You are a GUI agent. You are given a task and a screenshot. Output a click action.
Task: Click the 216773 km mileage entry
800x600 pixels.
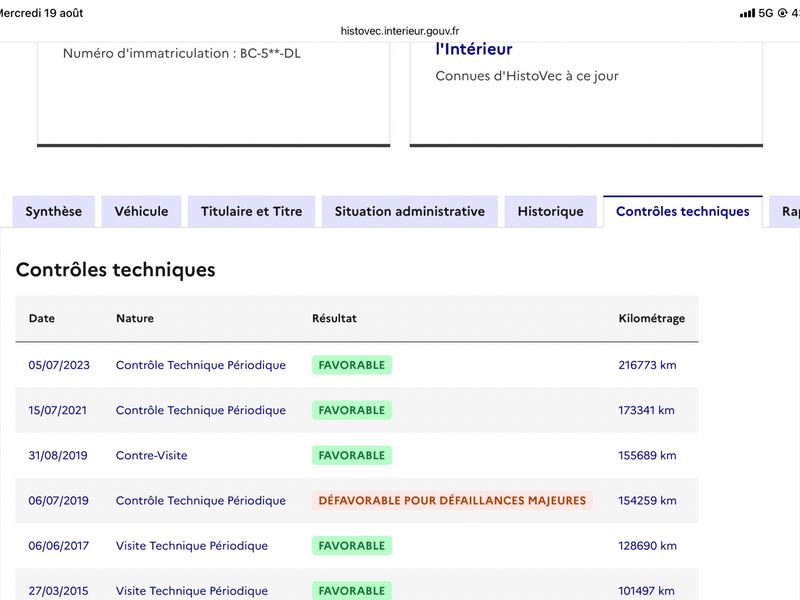pos(647,365)
